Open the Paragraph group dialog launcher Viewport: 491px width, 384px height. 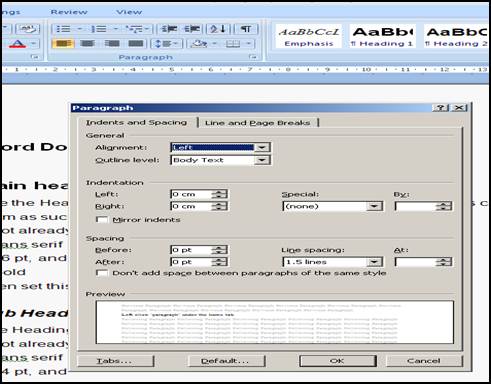253,57
